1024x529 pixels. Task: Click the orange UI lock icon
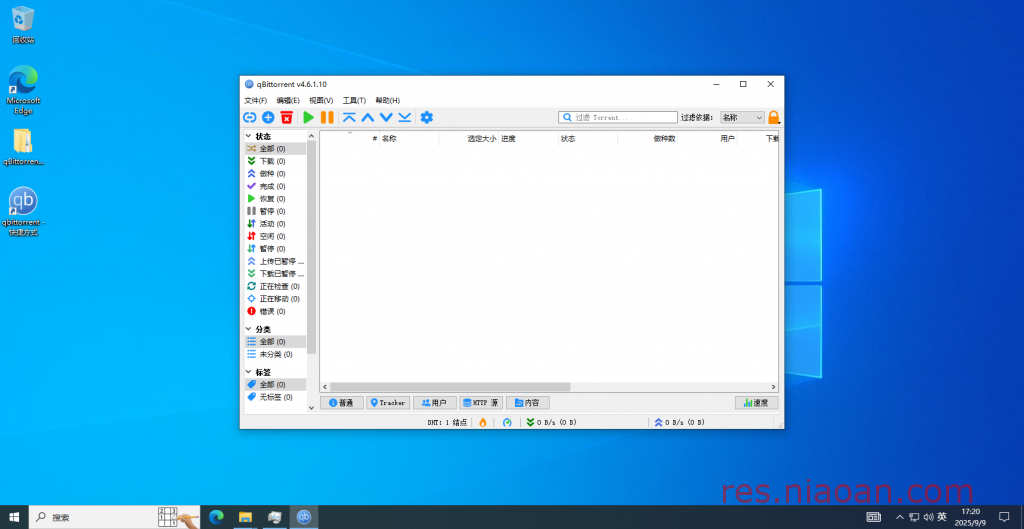coord(774,118)
